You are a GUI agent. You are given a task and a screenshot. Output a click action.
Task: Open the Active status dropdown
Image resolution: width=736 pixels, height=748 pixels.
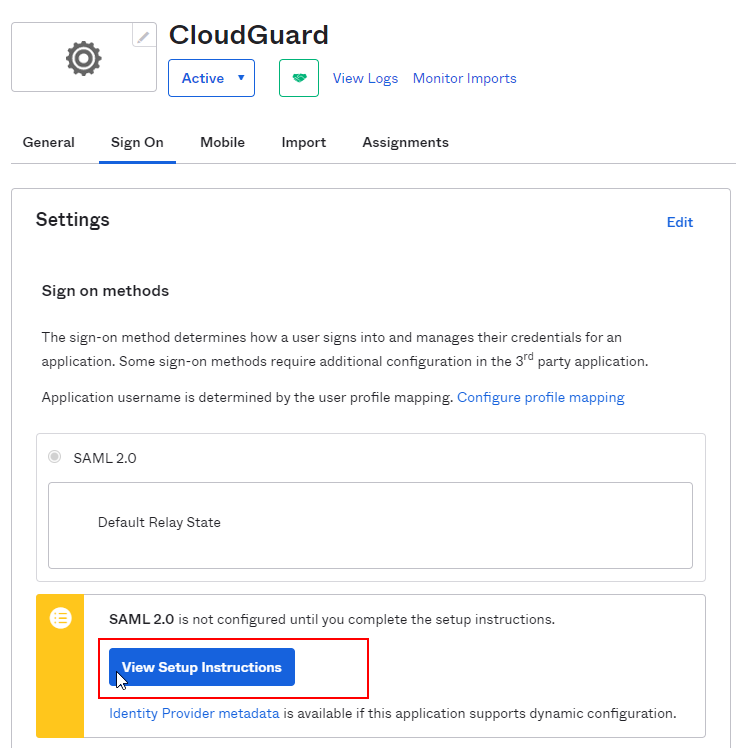tap(211, 78)
